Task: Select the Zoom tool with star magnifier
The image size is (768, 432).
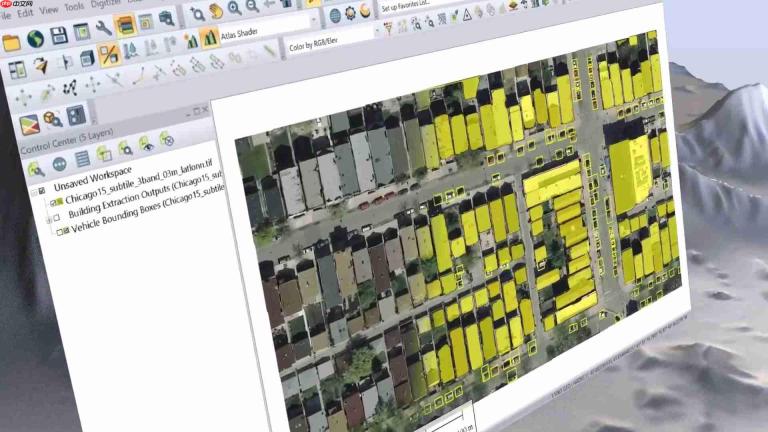Action: 197,14
